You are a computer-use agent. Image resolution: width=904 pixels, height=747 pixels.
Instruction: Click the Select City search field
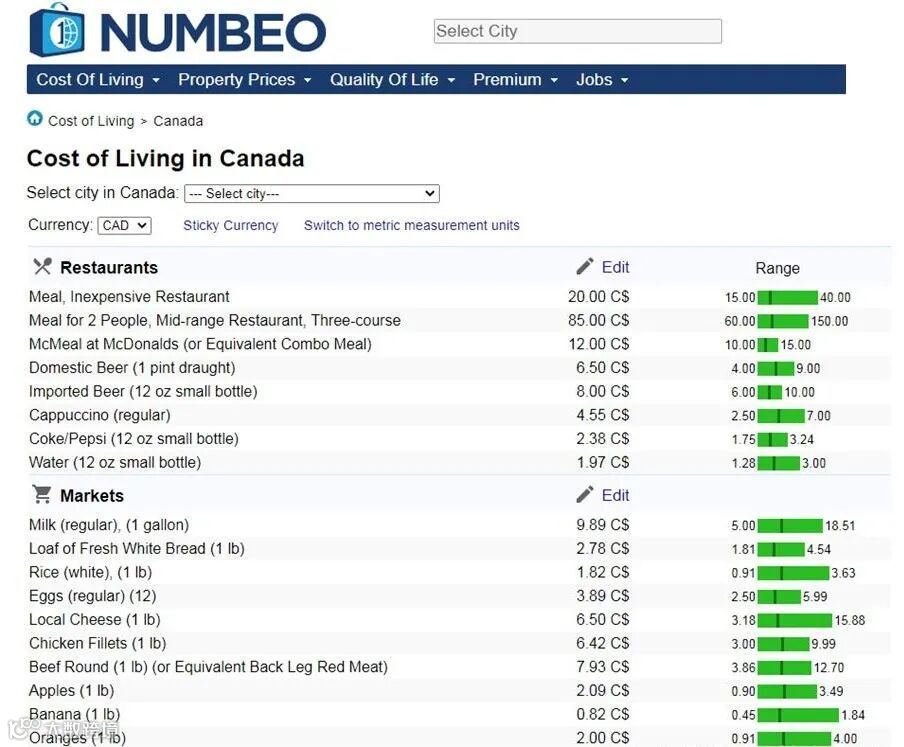[x=578, y=31]
